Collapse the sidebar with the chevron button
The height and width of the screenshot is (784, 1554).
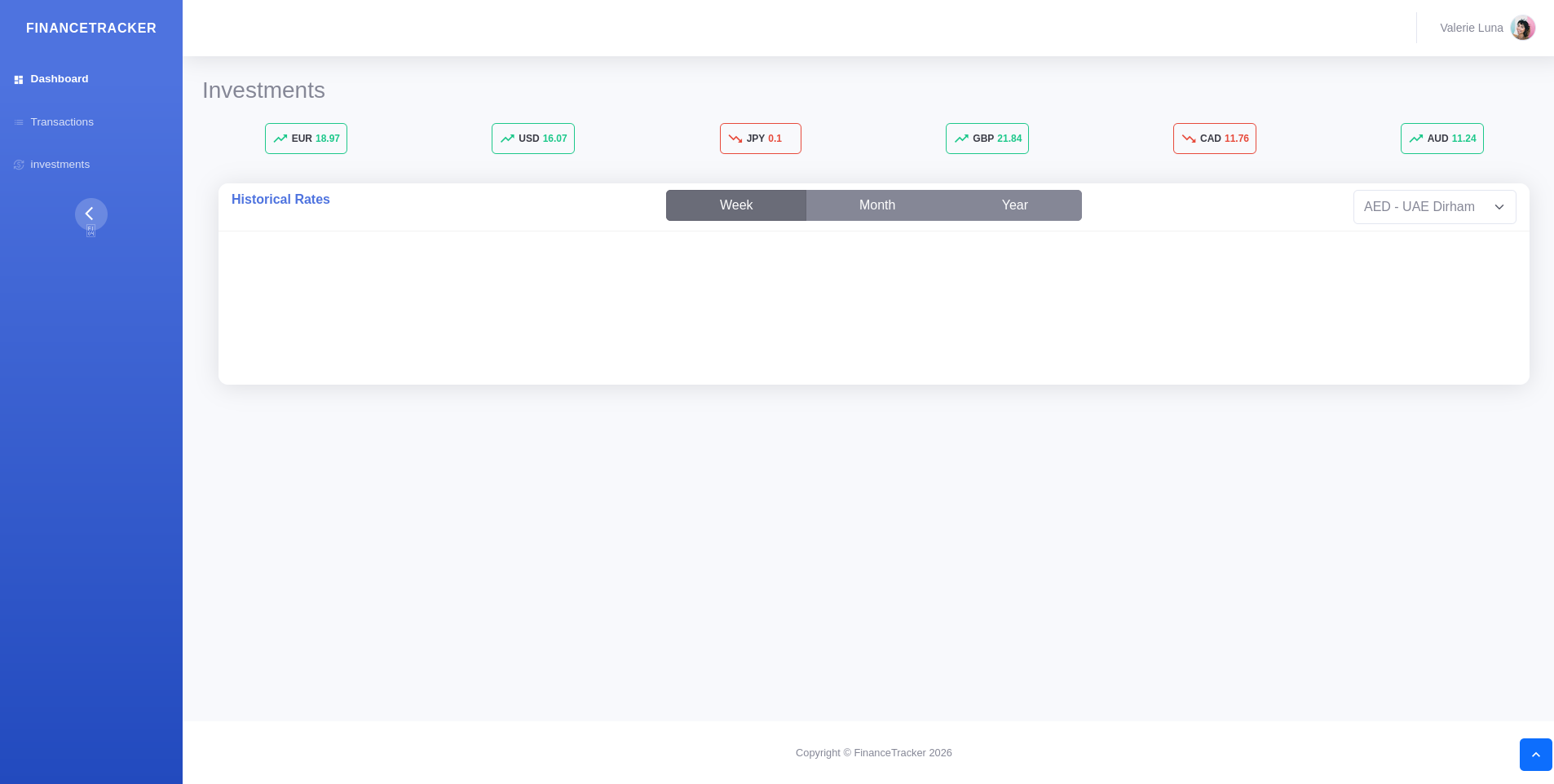91,214
